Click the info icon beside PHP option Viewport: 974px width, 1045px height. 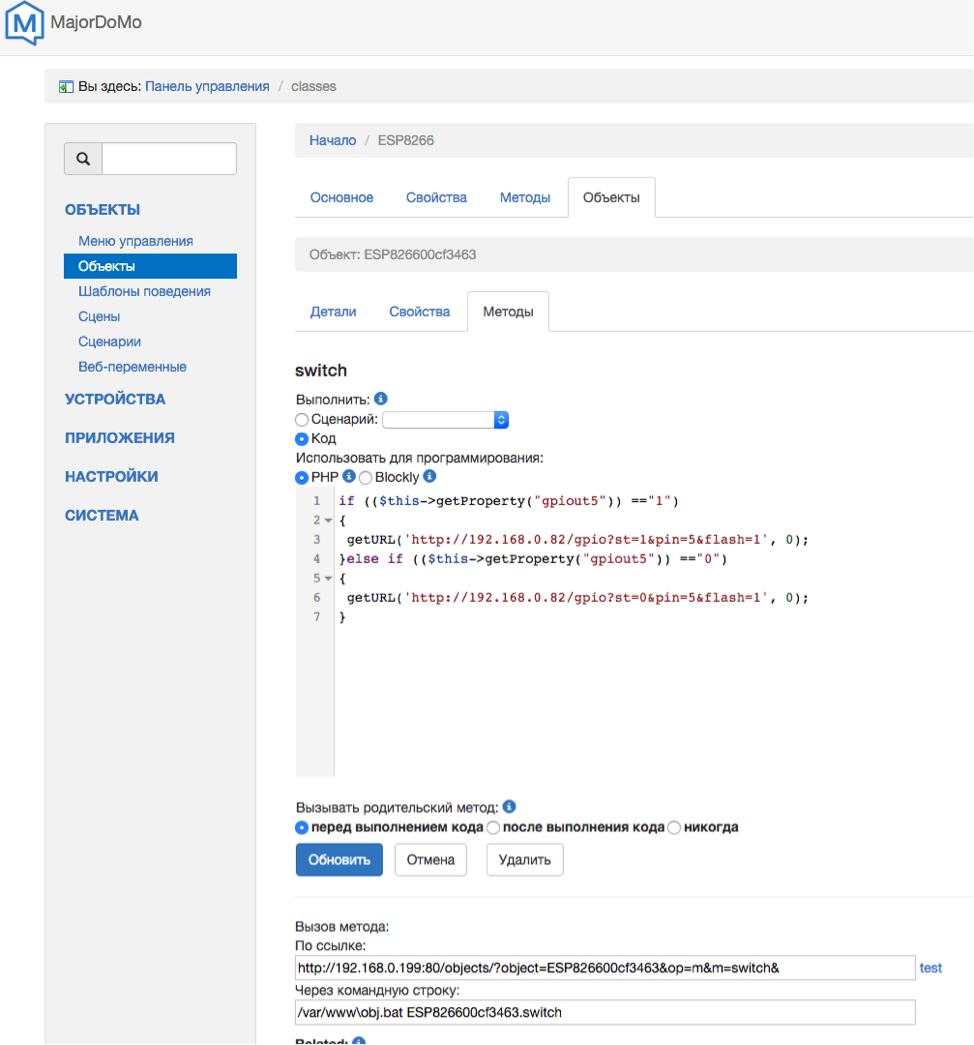(x=349, y=477)
